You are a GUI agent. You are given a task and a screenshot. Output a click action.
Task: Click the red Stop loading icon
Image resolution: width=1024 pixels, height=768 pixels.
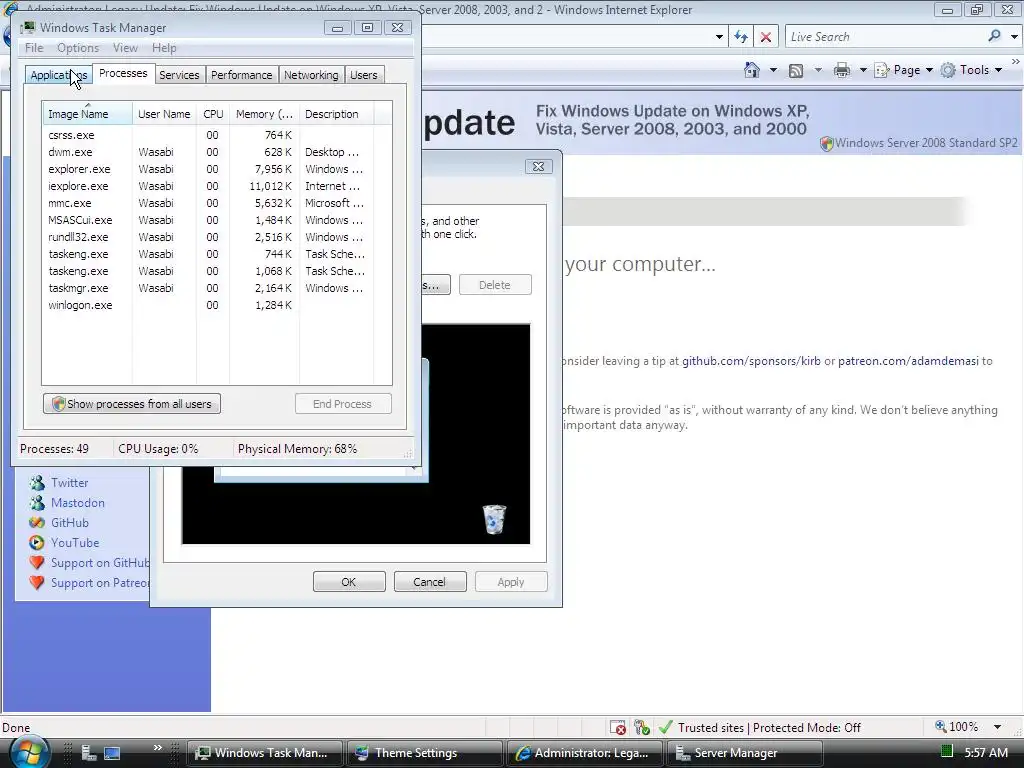[x=765, y=37]
